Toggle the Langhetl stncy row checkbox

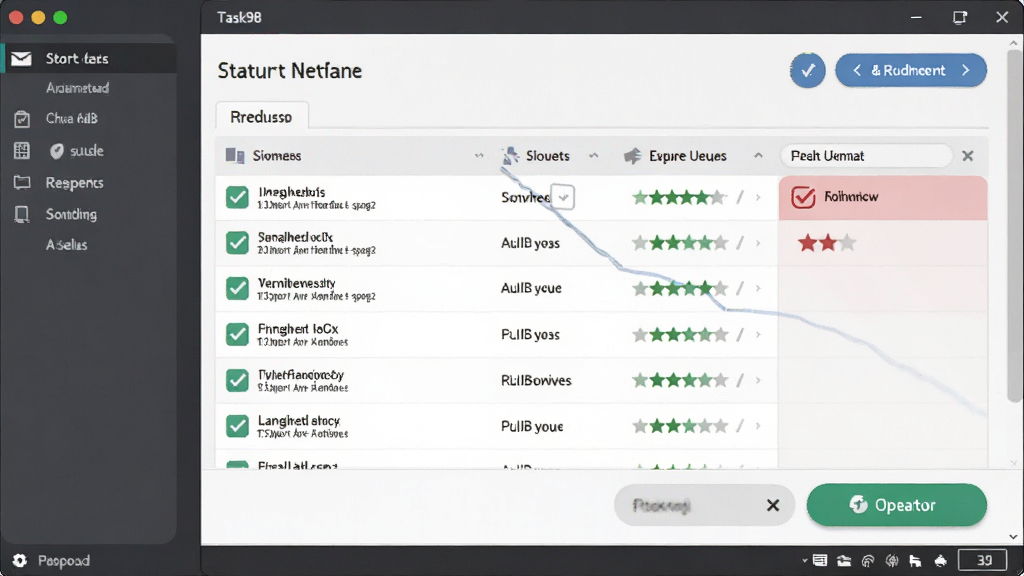click(x=237, y=426)
